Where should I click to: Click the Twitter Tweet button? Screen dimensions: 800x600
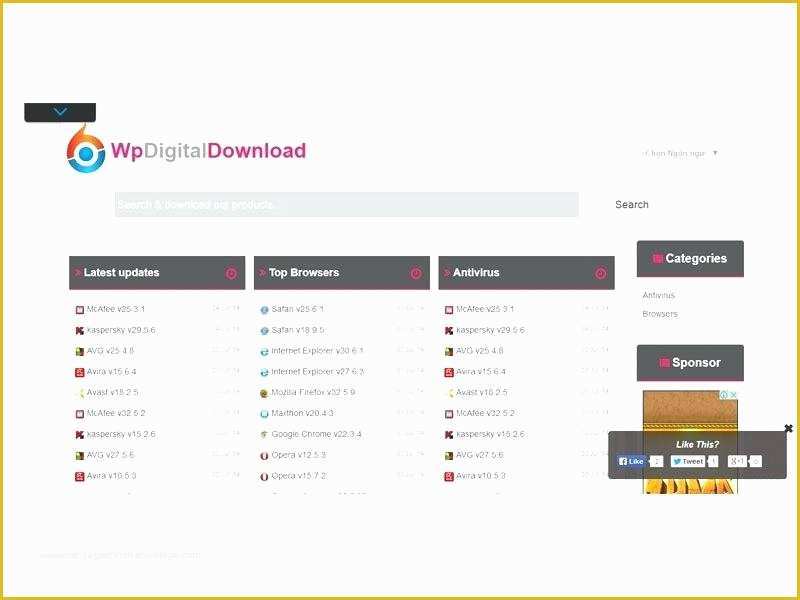pyautogui.click(x=688, y=461)
